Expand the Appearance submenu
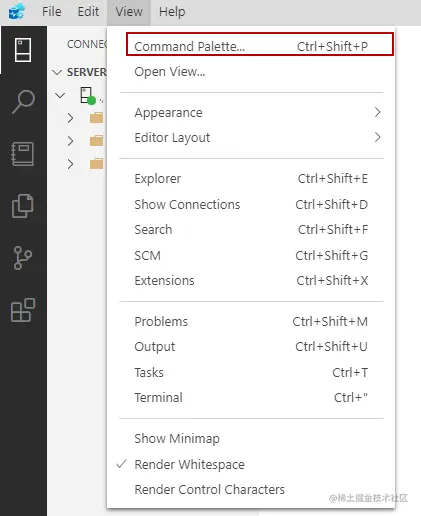This screenshot has height=516, width=421. click(x=251, y=113)
